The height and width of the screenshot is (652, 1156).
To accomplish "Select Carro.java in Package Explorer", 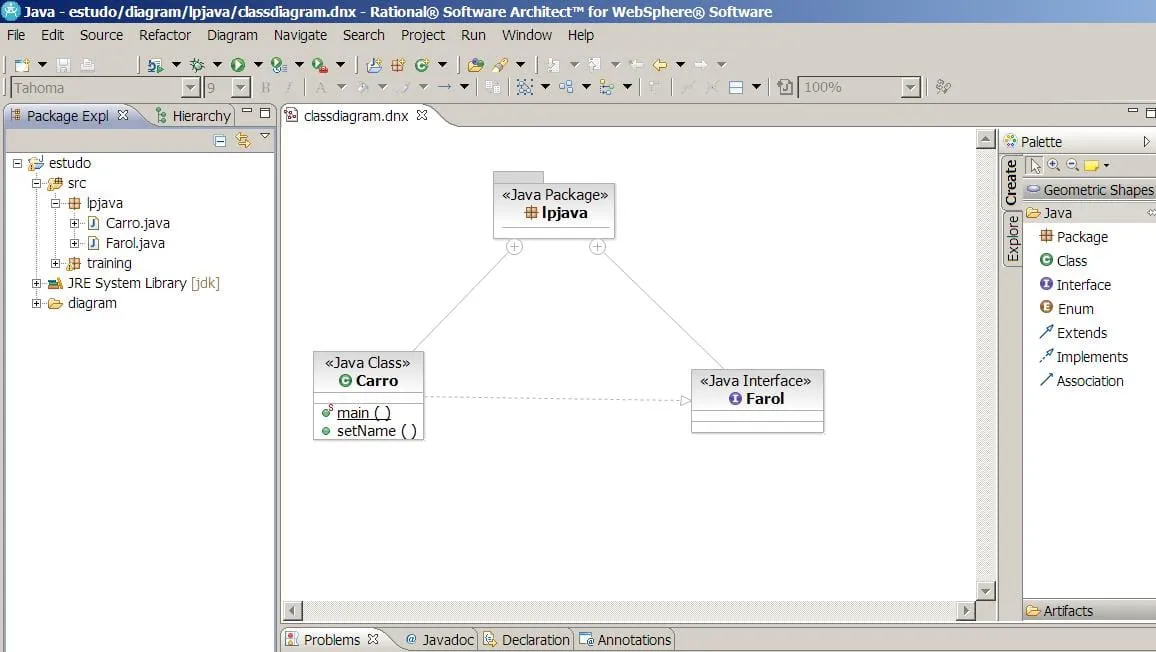I will pyautogui.click(x=137, y=223).
